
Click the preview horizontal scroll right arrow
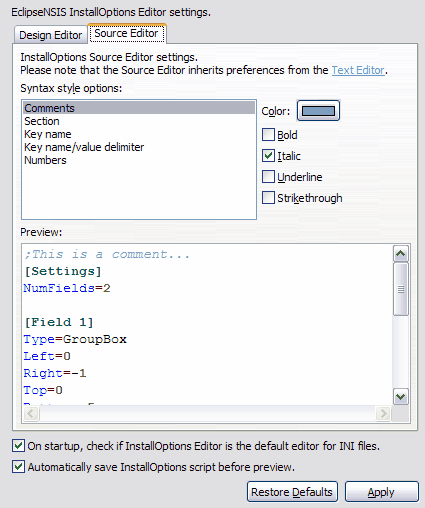click(383, 414)
